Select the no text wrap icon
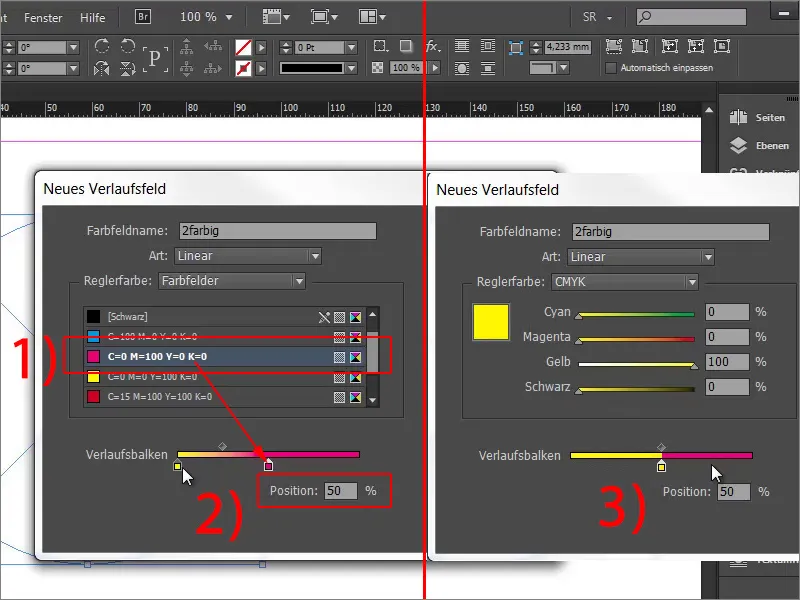This screenshot has height=600, width=800. [462, 46]
